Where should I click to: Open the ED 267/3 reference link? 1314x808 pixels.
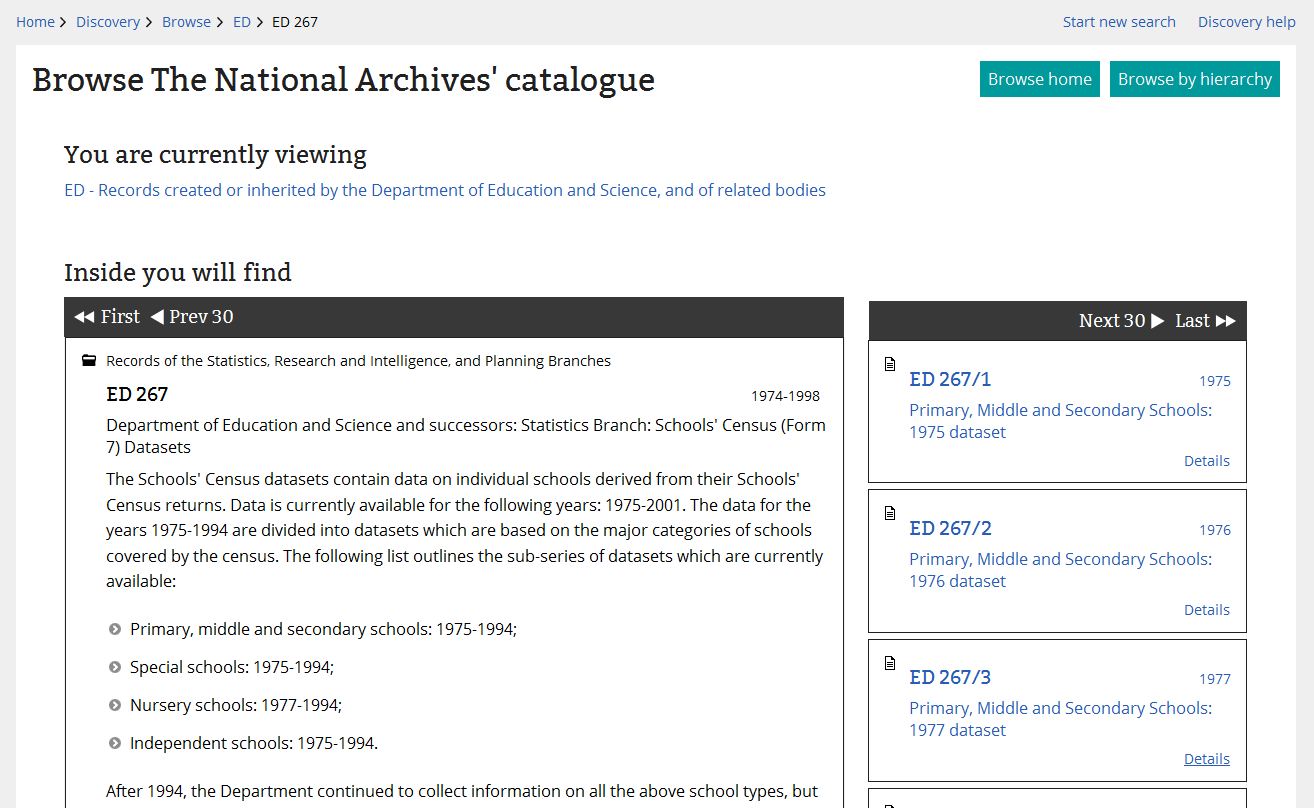[x=950, y=677]
